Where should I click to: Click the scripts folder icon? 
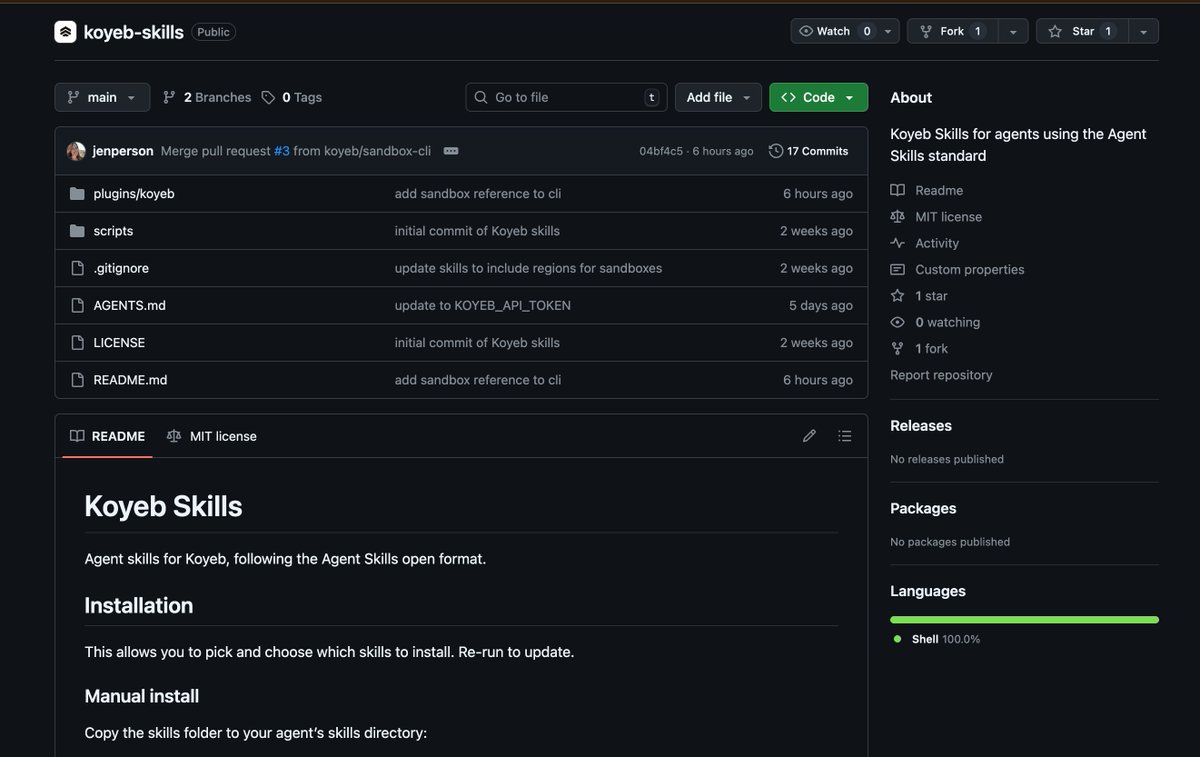coord(77,231)
